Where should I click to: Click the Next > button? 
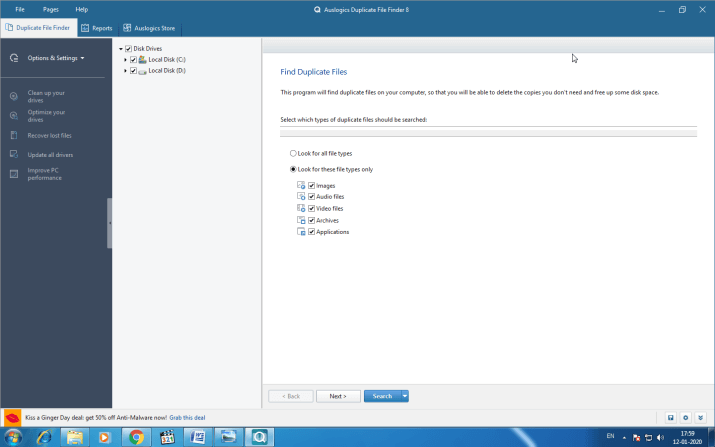pyautogui.click(x=338, y=396)
